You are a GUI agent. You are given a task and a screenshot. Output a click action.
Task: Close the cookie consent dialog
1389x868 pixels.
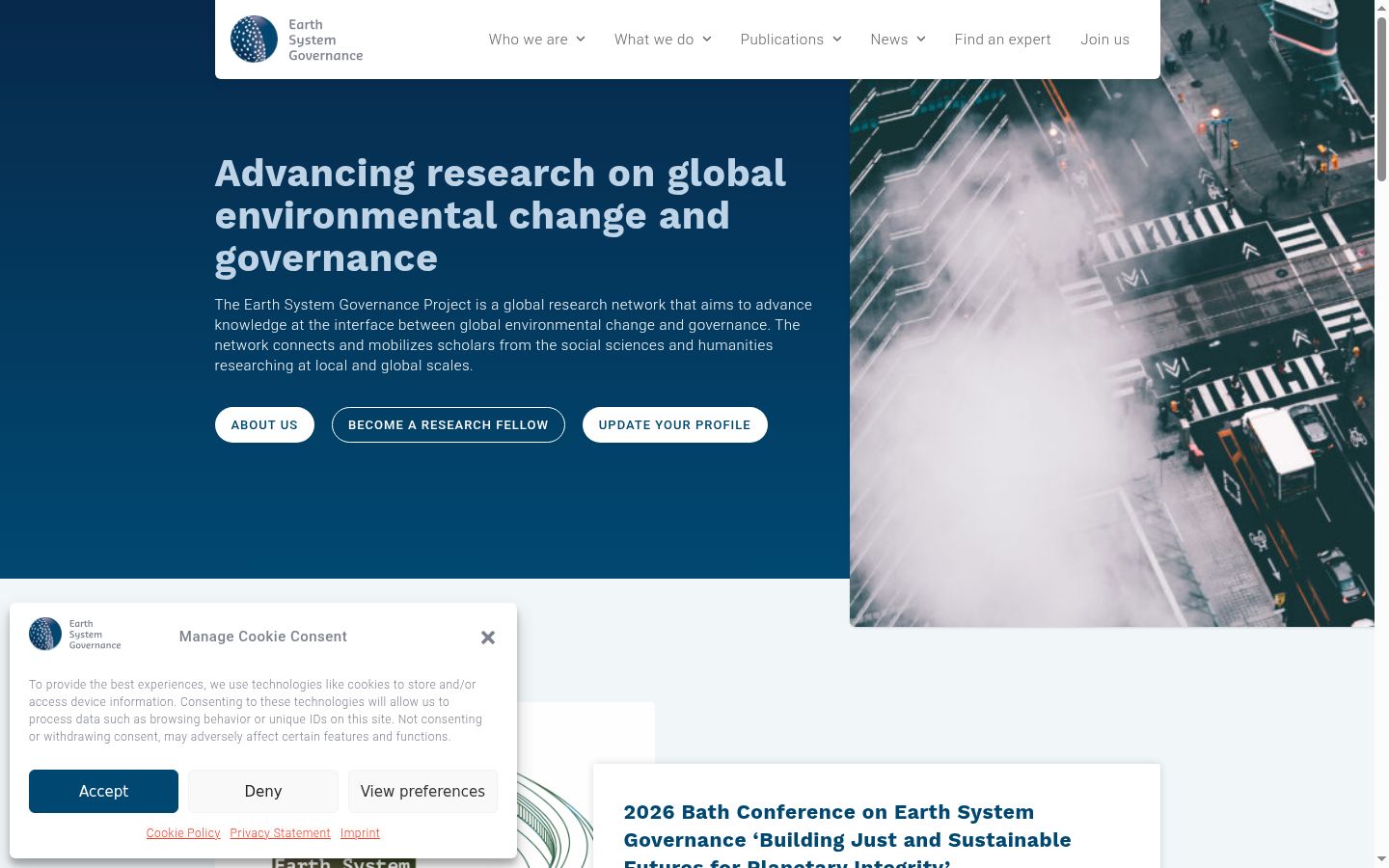[x=488, y=637]
